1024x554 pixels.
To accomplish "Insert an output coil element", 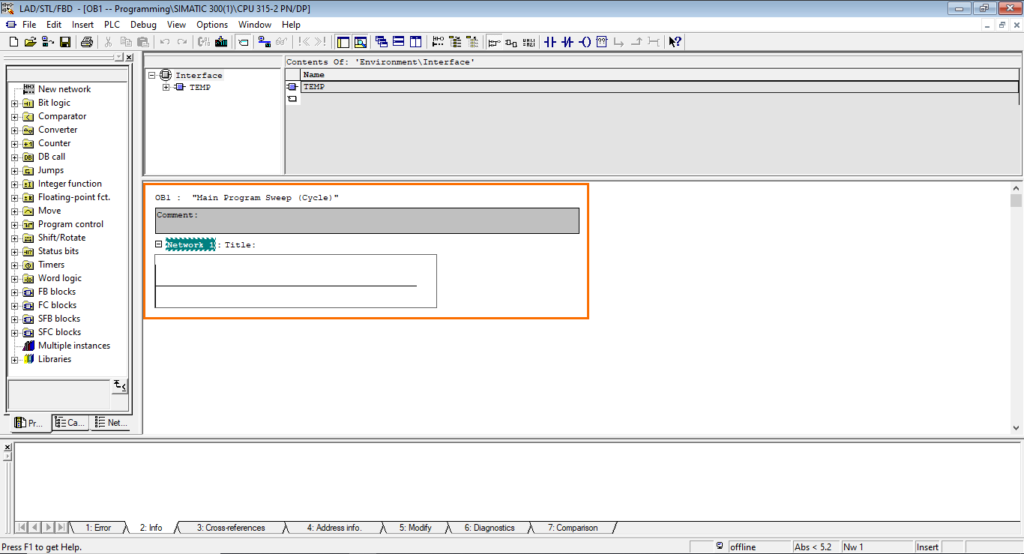I will (584, 42).
